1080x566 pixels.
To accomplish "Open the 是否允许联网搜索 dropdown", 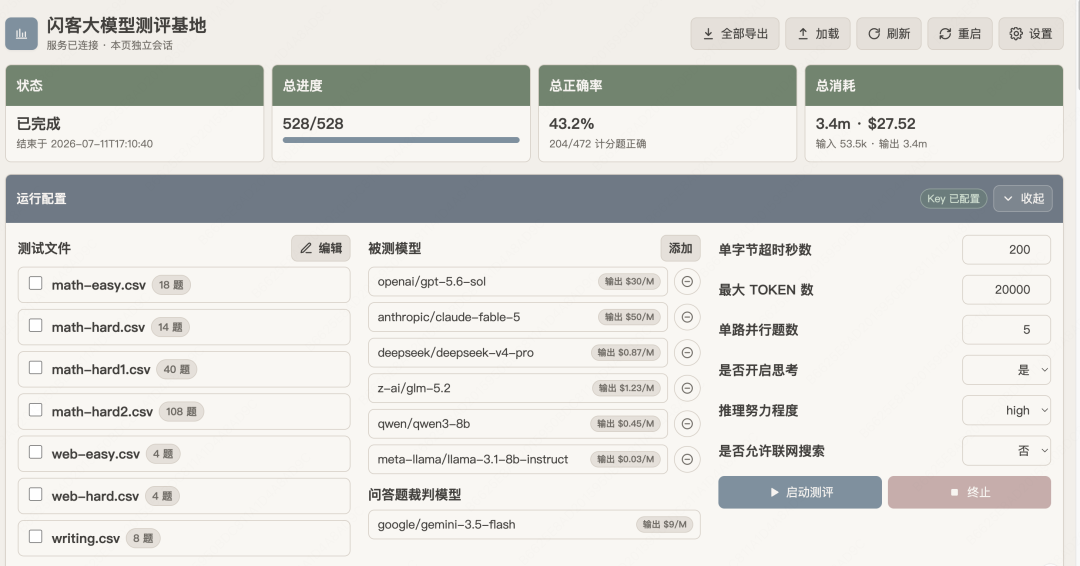I will tap(1006, 451).
